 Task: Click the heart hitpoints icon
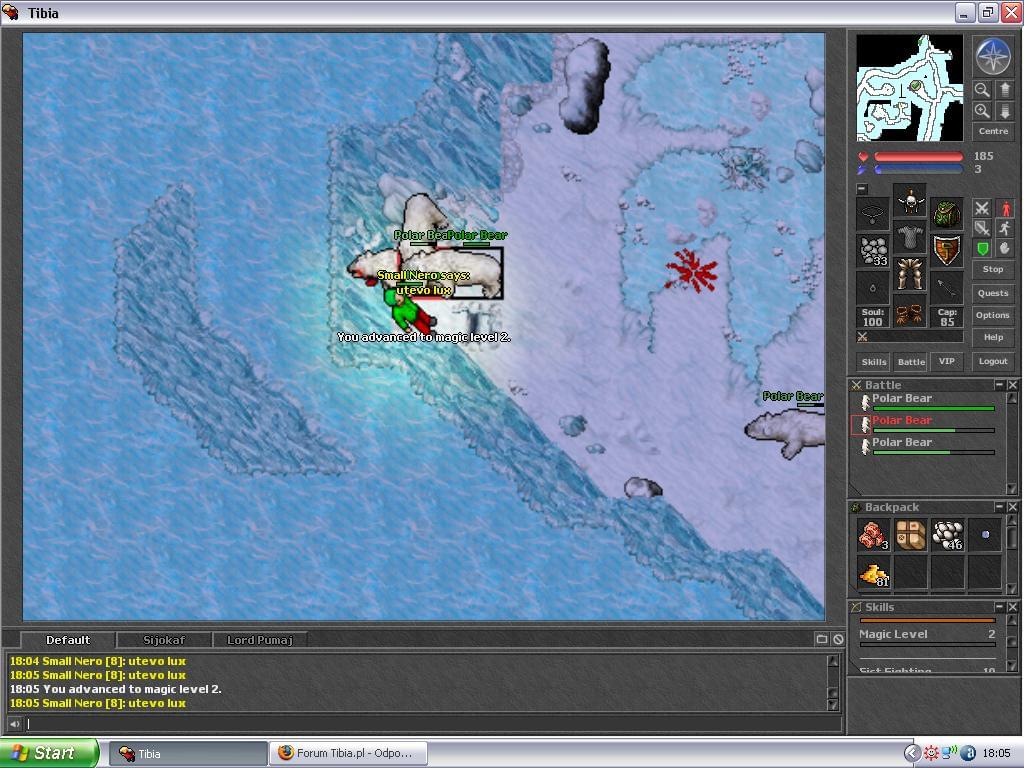pyautogui.click(x=863, y=157)
